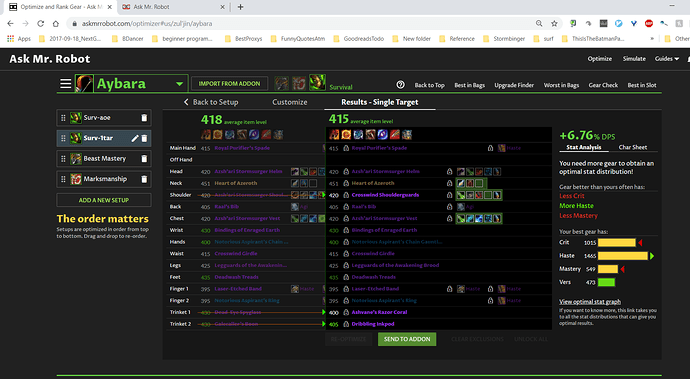Click the Beast Mastery spec icon in header
Screen dimensions: 690x379
coord(282,83)
